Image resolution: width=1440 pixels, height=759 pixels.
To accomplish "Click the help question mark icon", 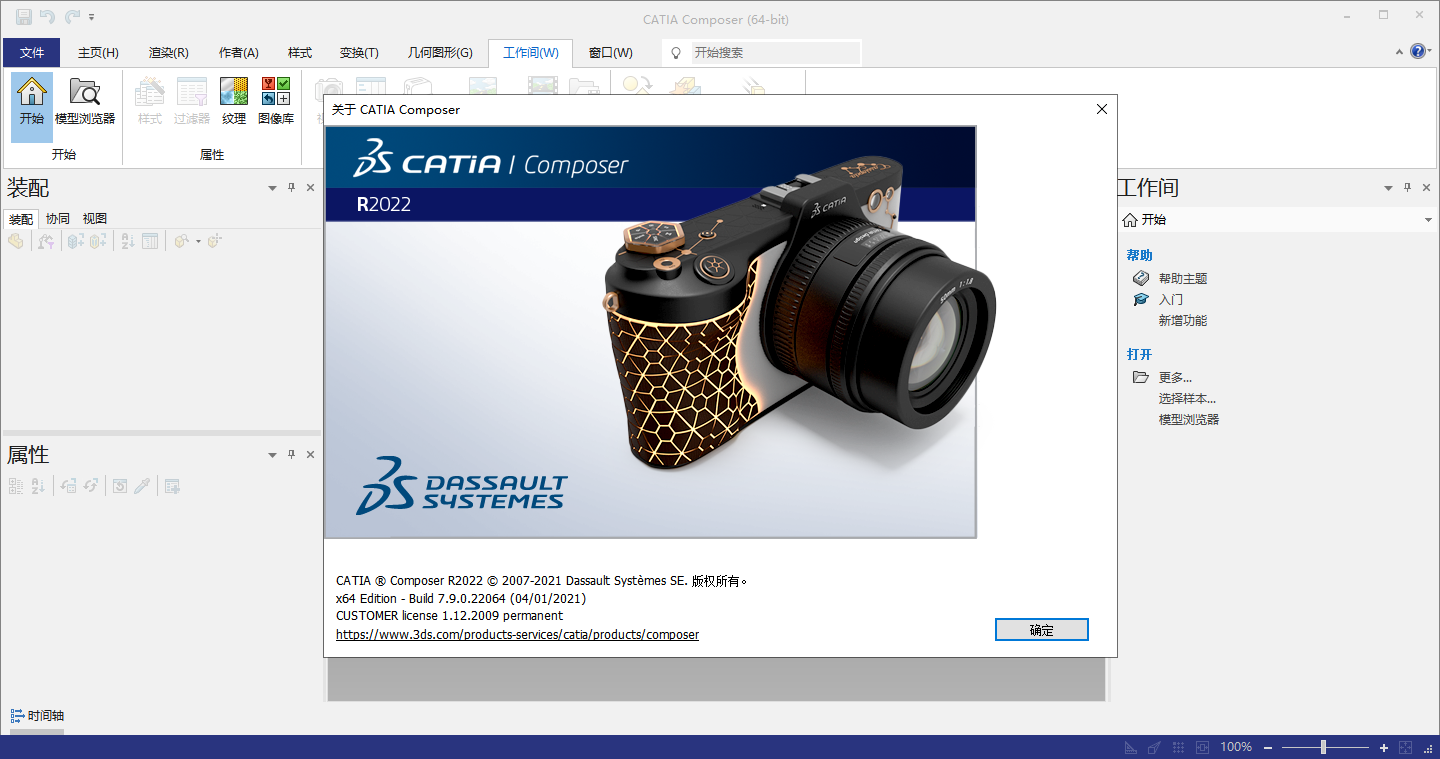I will [1418, 52].
